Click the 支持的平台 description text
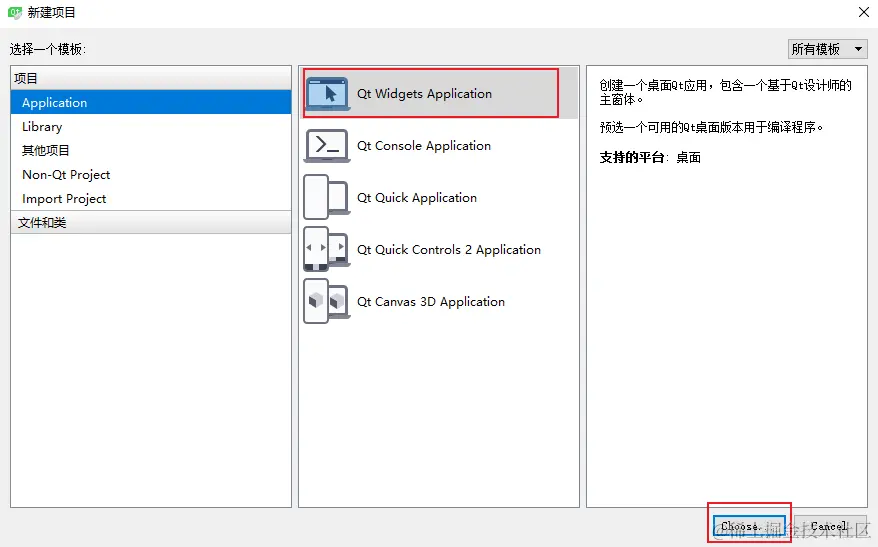 (x=650, y=157)
